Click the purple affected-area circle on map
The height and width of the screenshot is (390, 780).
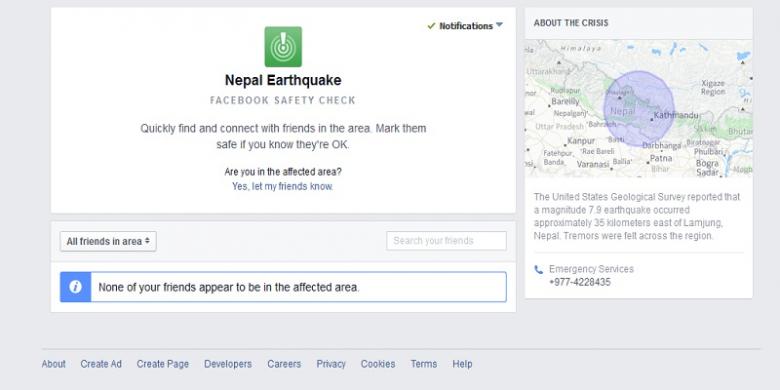639,108
